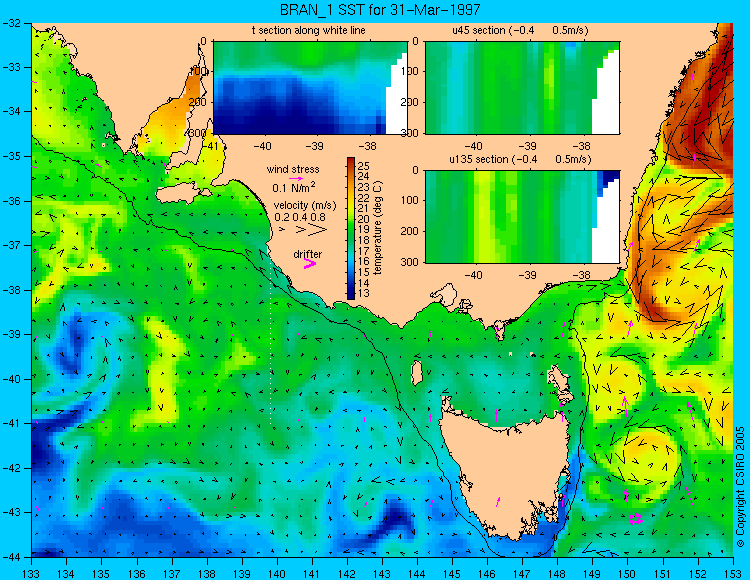The height and width of the screenshot is (580, 750).
Task: Open the u45 section inset plot
Action: [x=522, y=88]
